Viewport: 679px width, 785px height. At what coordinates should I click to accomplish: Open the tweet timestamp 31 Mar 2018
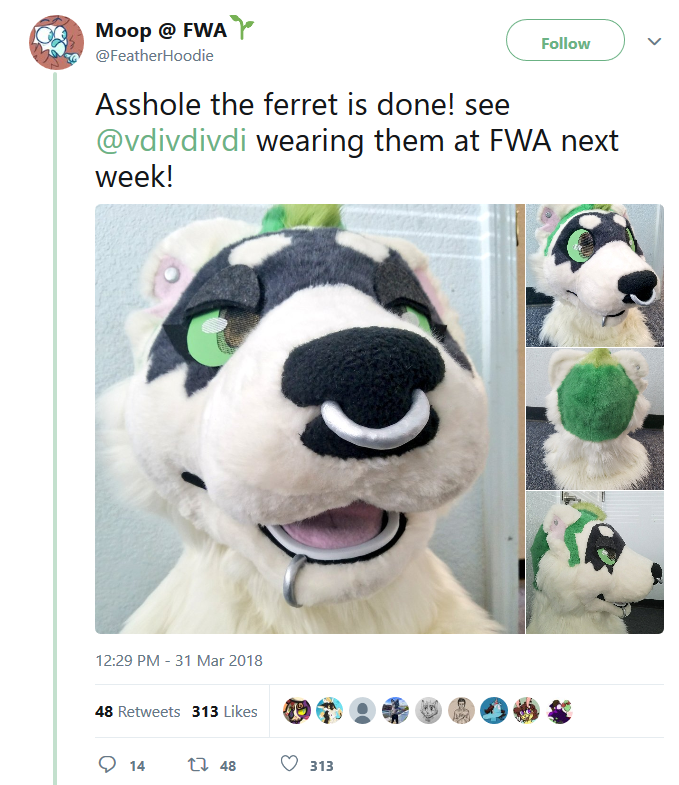(179, 660)
